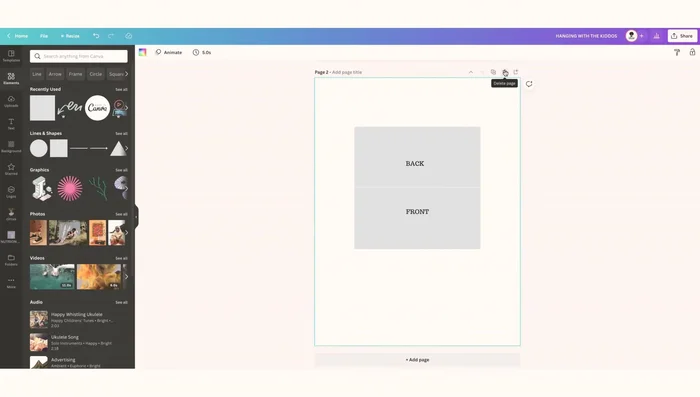This screenshot has height=397, width=700.
Task: Go back with the Home arrow
Action: click(8, 36)
